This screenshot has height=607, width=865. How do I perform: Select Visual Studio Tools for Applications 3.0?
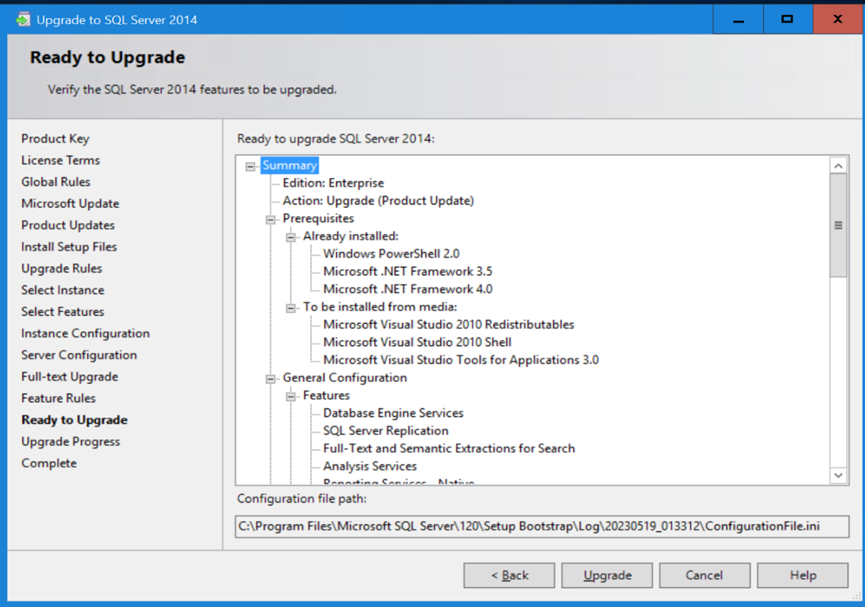coord(461,360)
